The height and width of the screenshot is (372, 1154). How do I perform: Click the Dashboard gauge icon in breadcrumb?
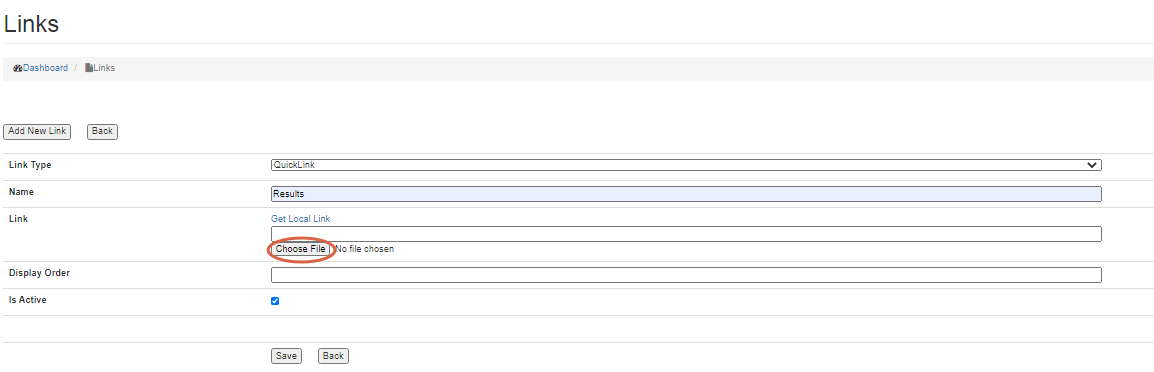[x=18, y=68]
